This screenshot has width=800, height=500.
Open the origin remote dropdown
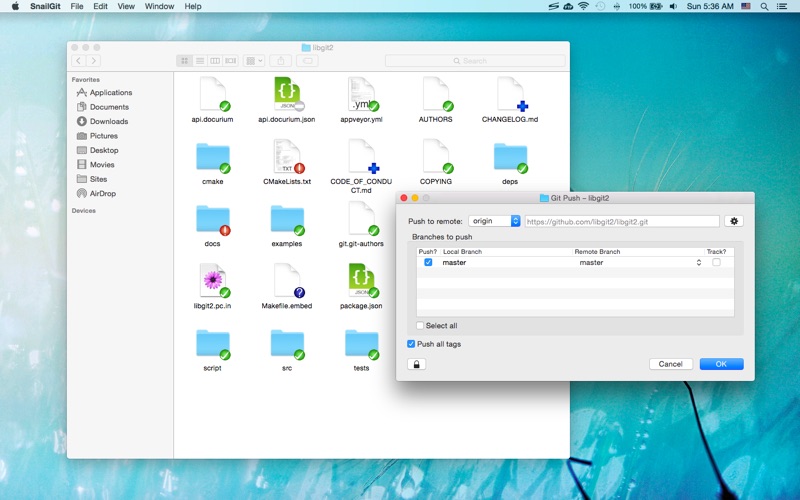pyautogui.click(x=494, y=221)
